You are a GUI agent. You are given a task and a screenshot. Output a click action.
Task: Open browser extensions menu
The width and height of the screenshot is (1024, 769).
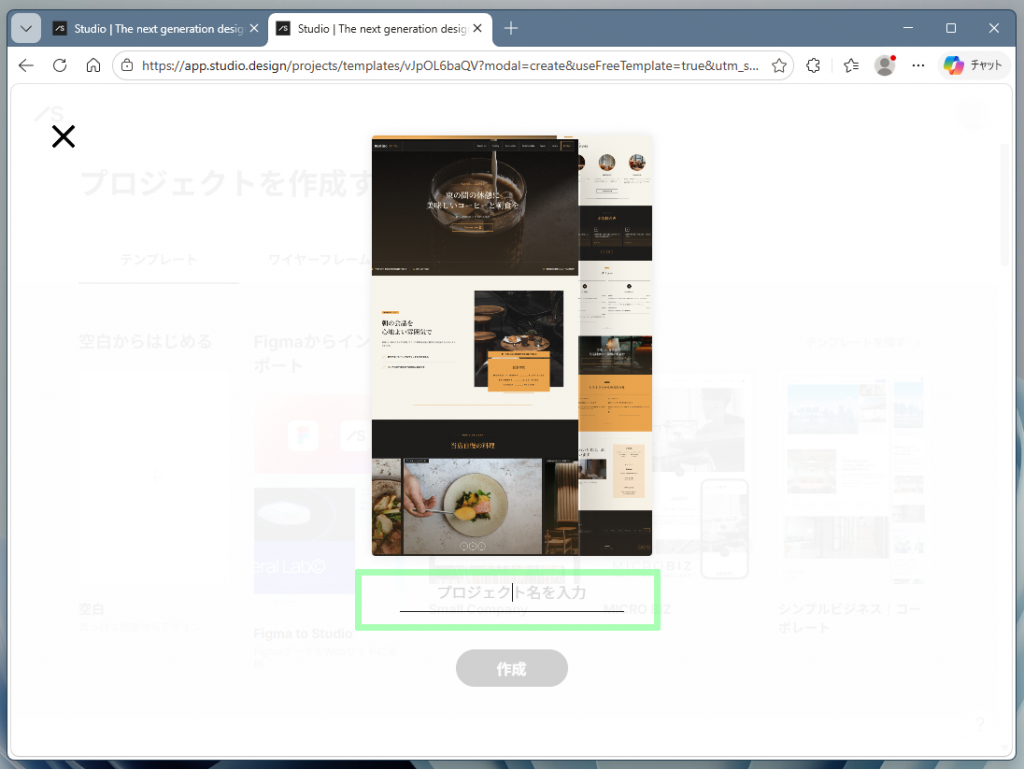(813, 65)
